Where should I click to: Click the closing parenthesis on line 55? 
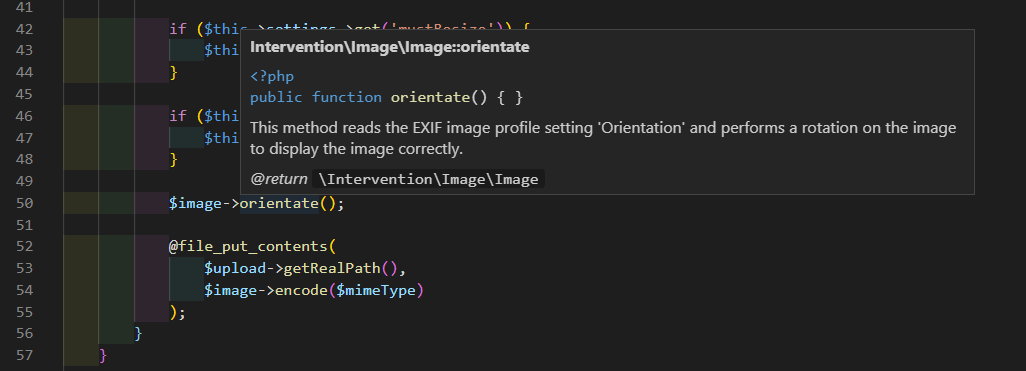(x=173, y=311)
